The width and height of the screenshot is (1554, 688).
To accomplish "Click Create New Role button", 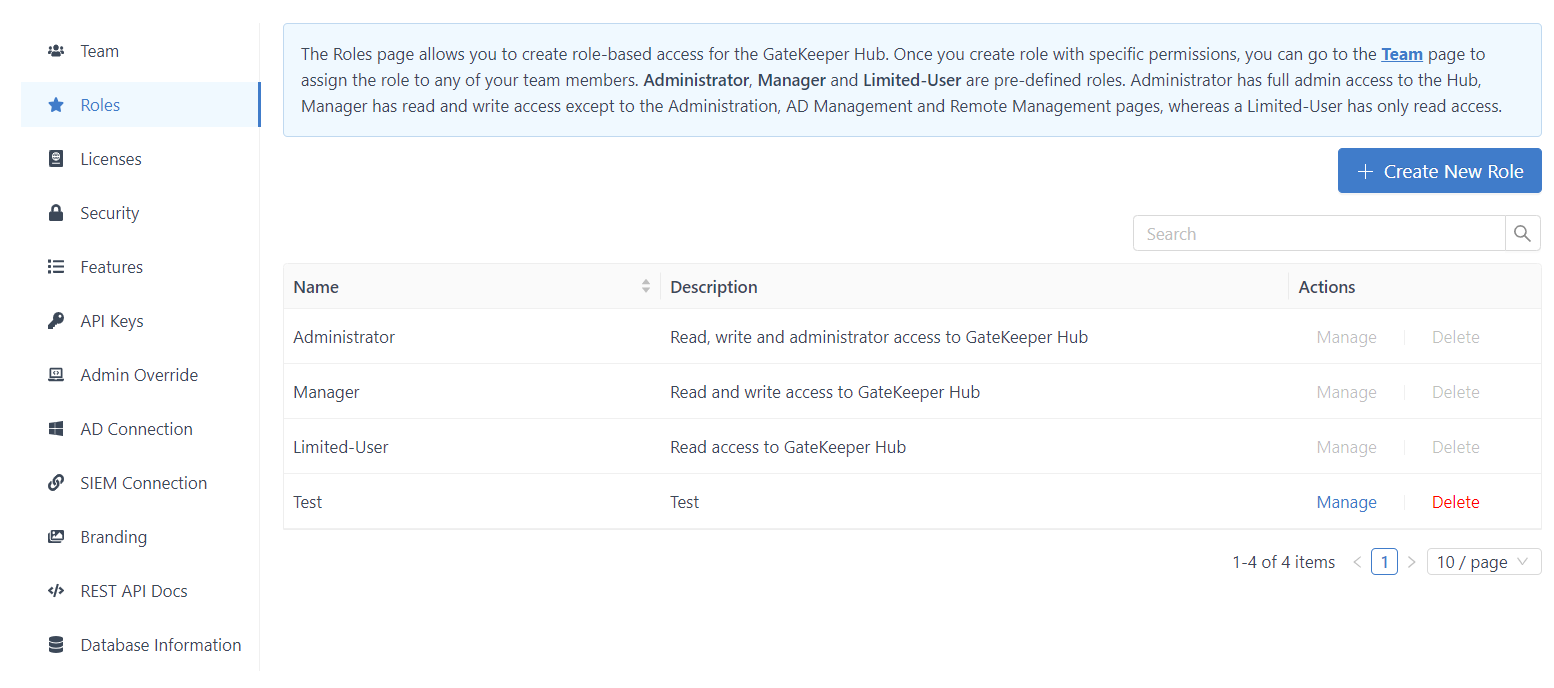I will (x=1439, y=171).
